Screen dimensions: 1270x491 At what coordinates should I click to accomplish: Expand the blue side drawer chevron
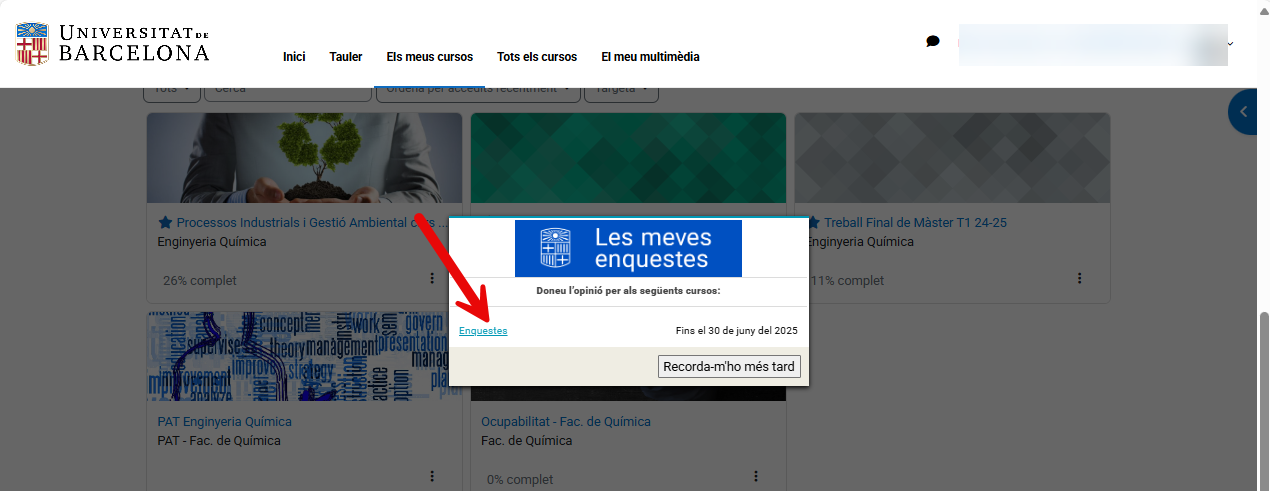click(1245, 111)
